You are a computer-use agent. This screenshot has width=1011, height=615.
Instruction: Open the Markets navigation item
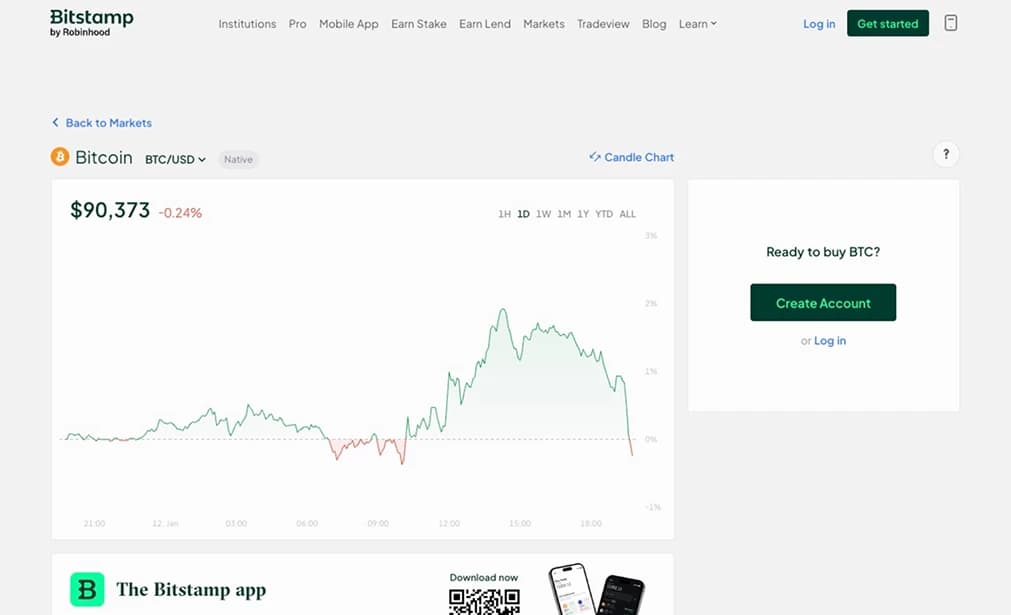tap(543, 24)
